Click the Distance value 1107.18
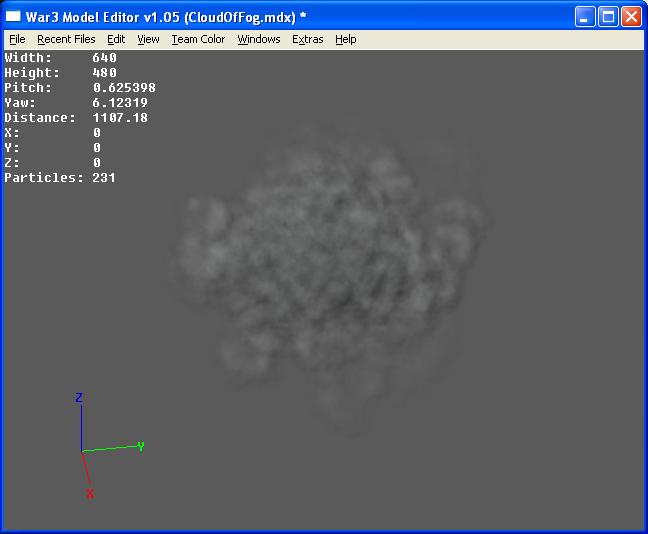 (120, 118)
